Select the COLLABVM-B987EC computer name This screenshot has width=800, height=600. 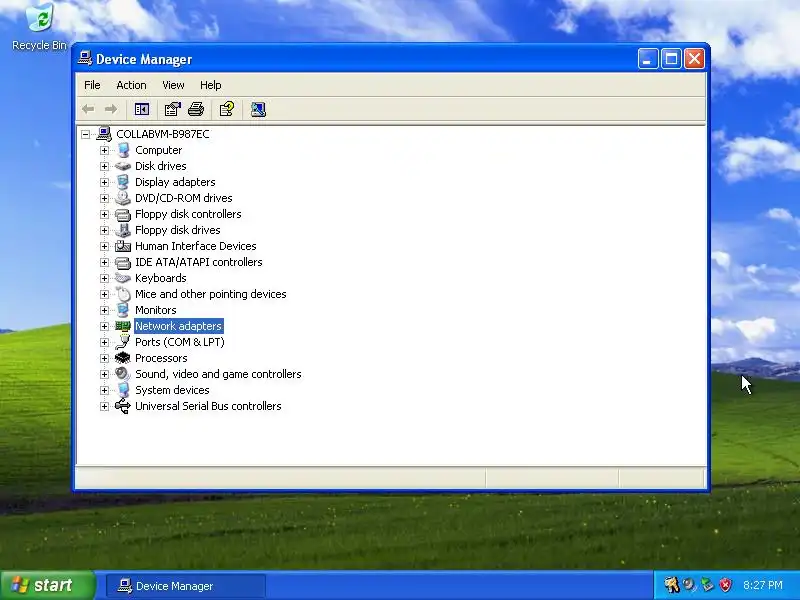point(163,134)
